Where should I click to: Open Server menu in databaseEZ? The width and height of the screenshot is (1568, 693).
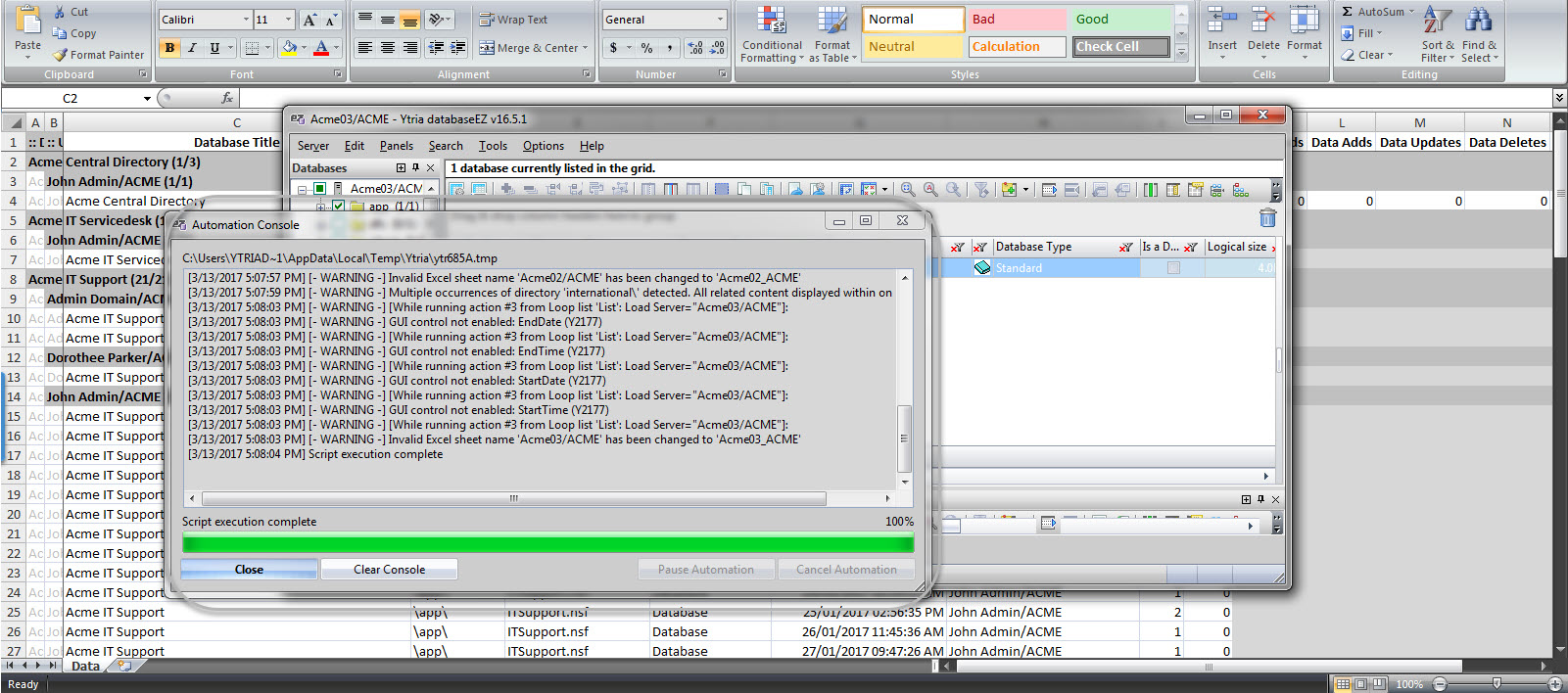313,146
